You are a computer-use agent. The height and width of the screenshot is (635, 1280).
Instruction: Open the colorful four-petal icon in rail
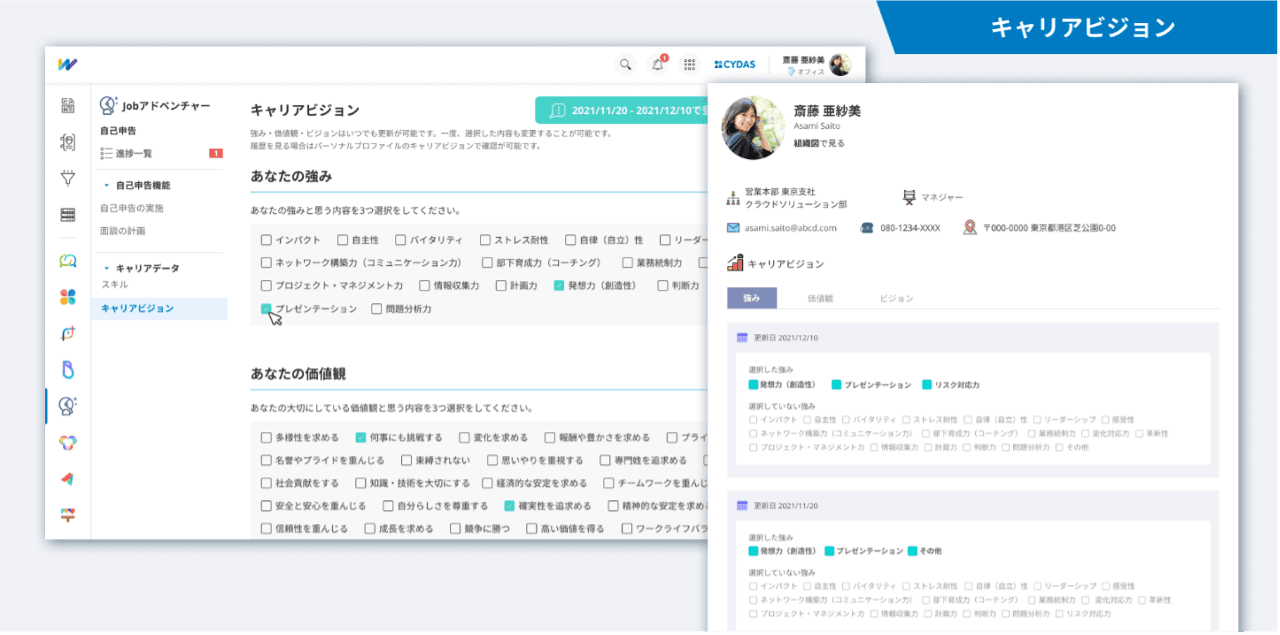[x=68, y=297]
